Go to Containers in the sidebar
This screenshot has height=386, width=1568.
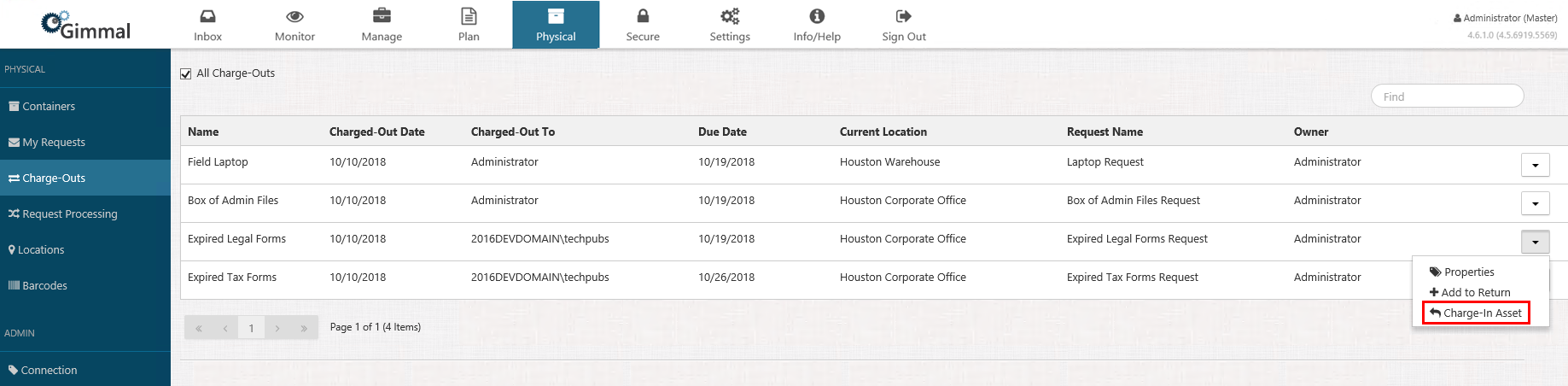click(49, 107)
